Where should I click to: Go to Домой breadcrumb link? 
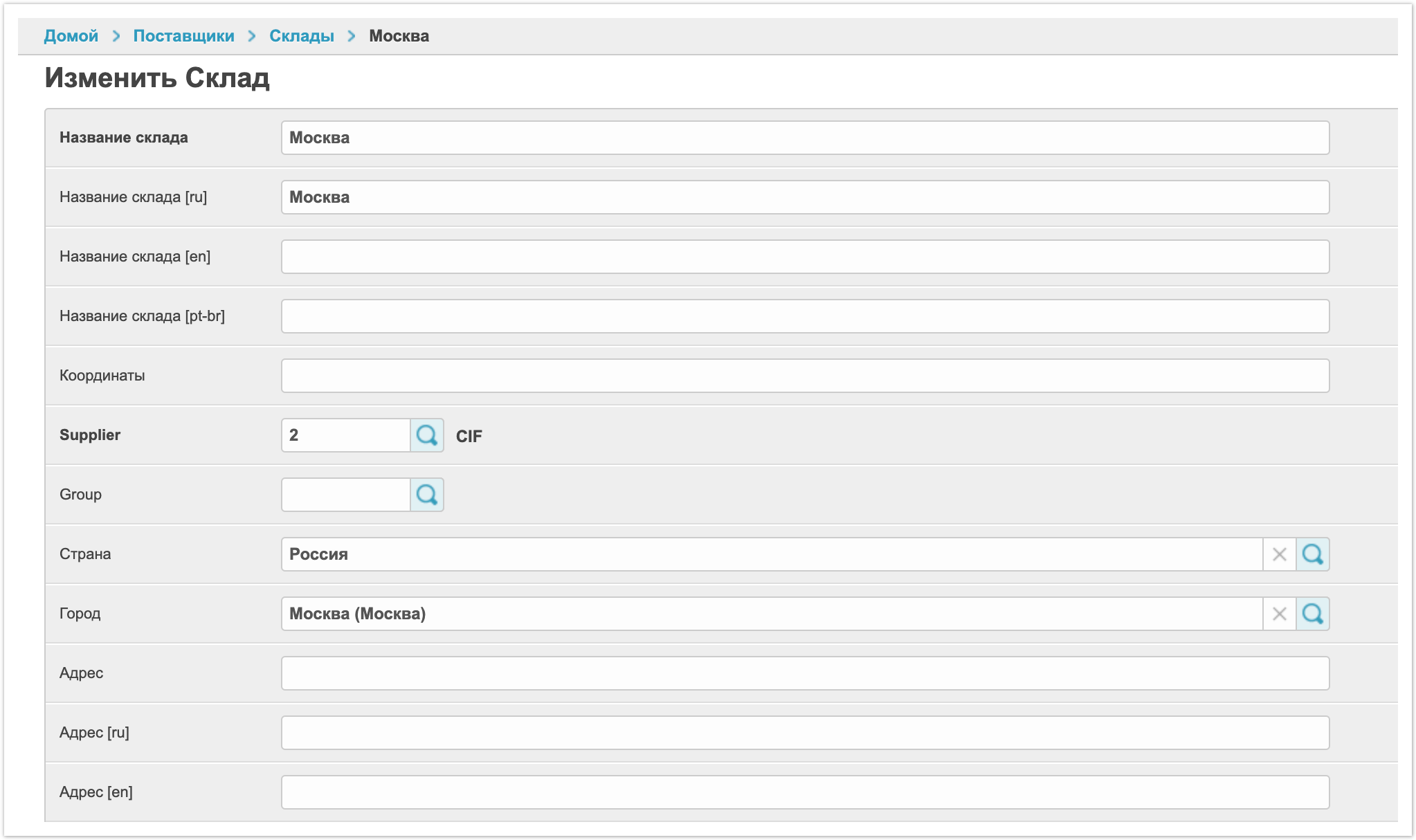point(71,36)
